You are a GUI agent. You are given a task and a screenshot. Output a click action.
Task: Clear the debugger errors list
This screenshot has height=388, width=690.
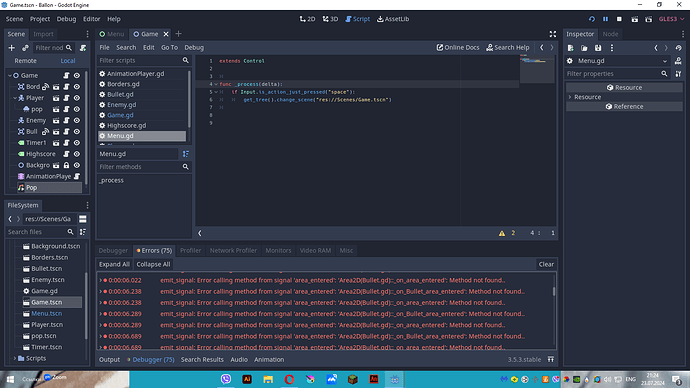click(x=546, y=264)
